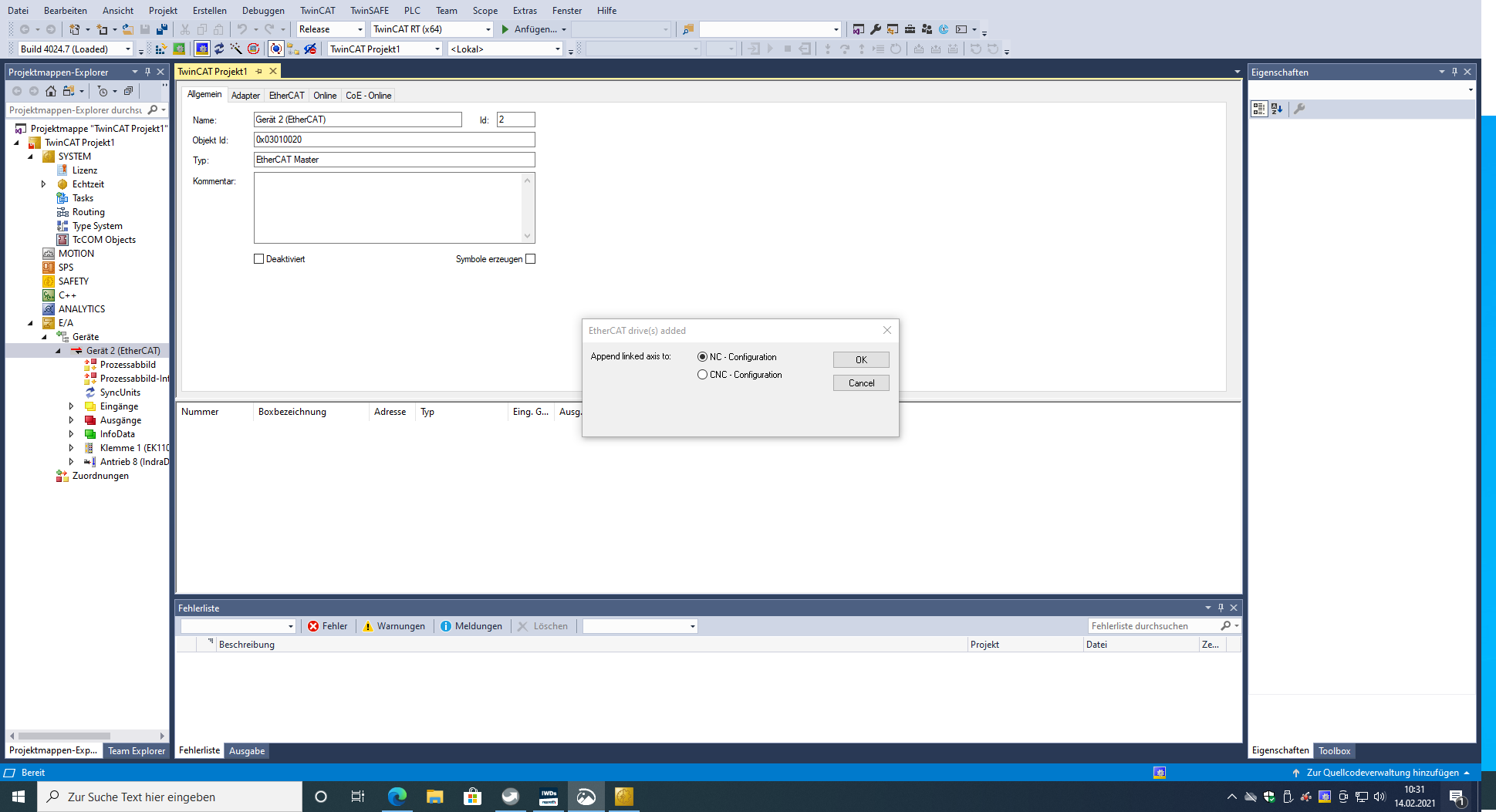Toggle the Meldungen filter in Fehlerliste

click(471, 626)
